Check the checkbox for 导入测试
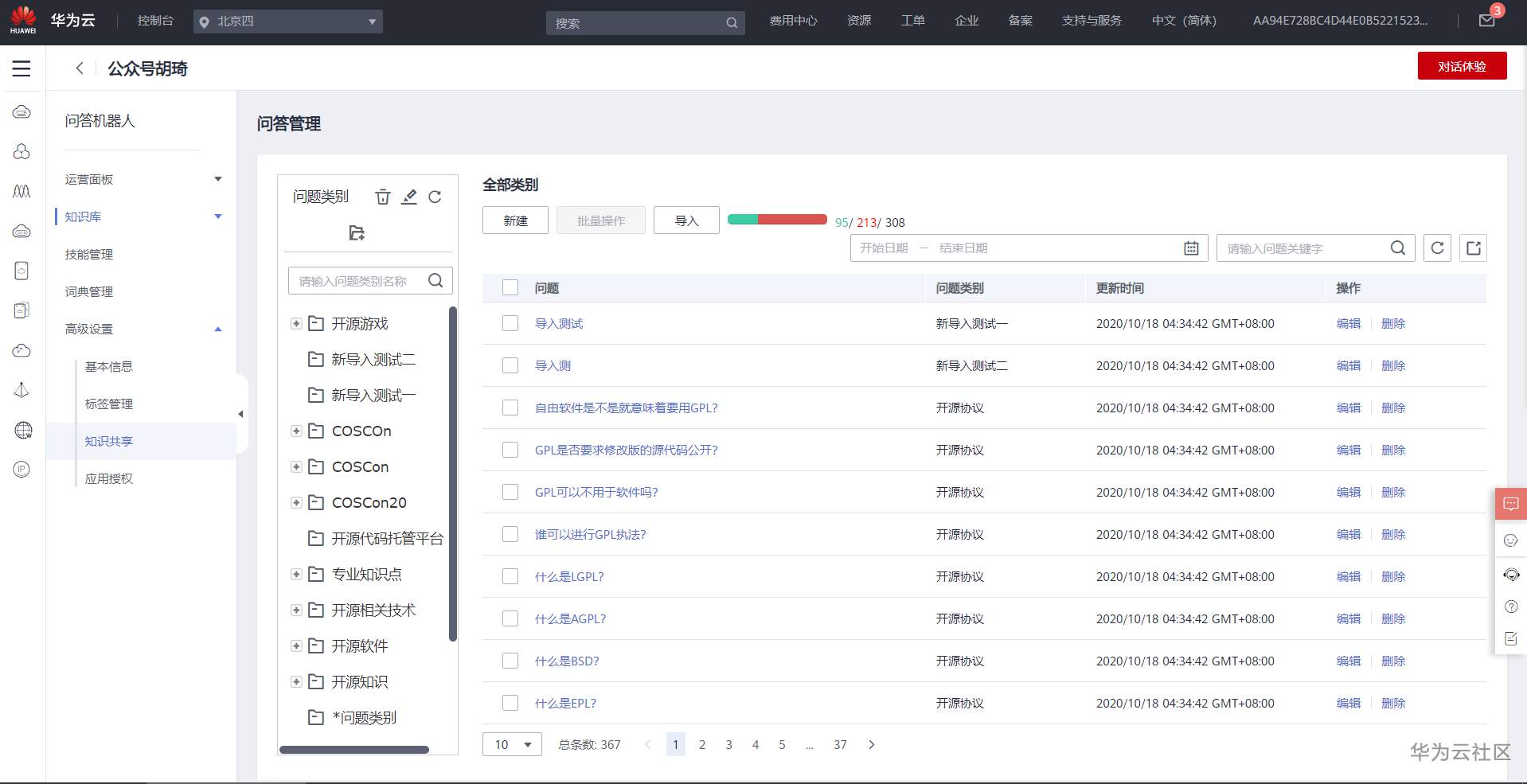The width and height of the screenshot is (1527, 784). coord(510,323)
